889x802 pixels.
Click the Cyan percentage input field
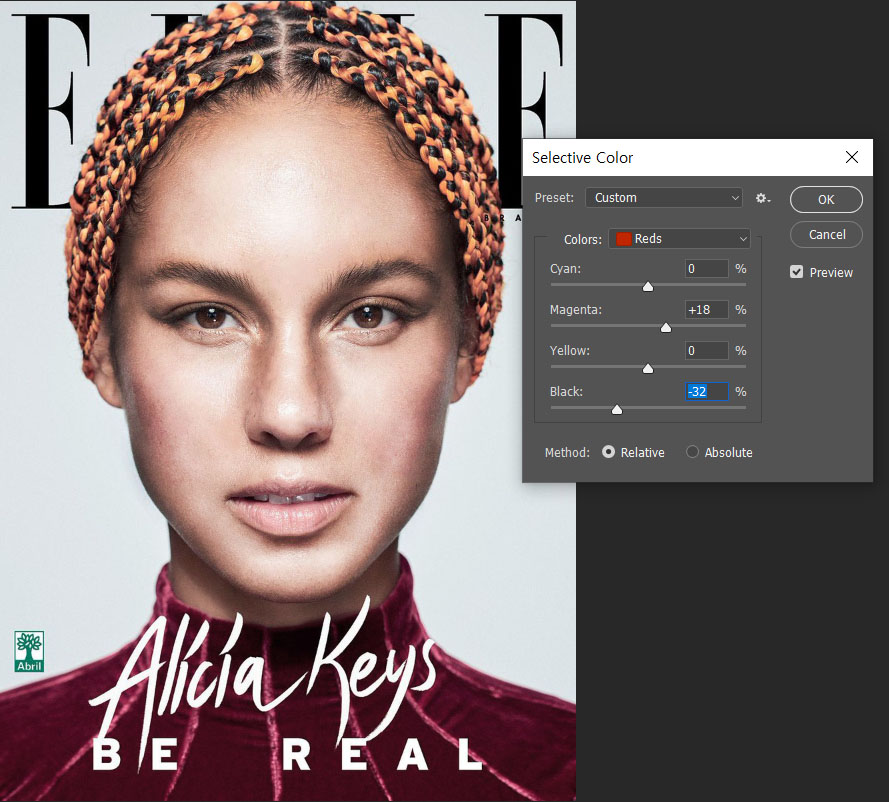(x=706, y=269)
